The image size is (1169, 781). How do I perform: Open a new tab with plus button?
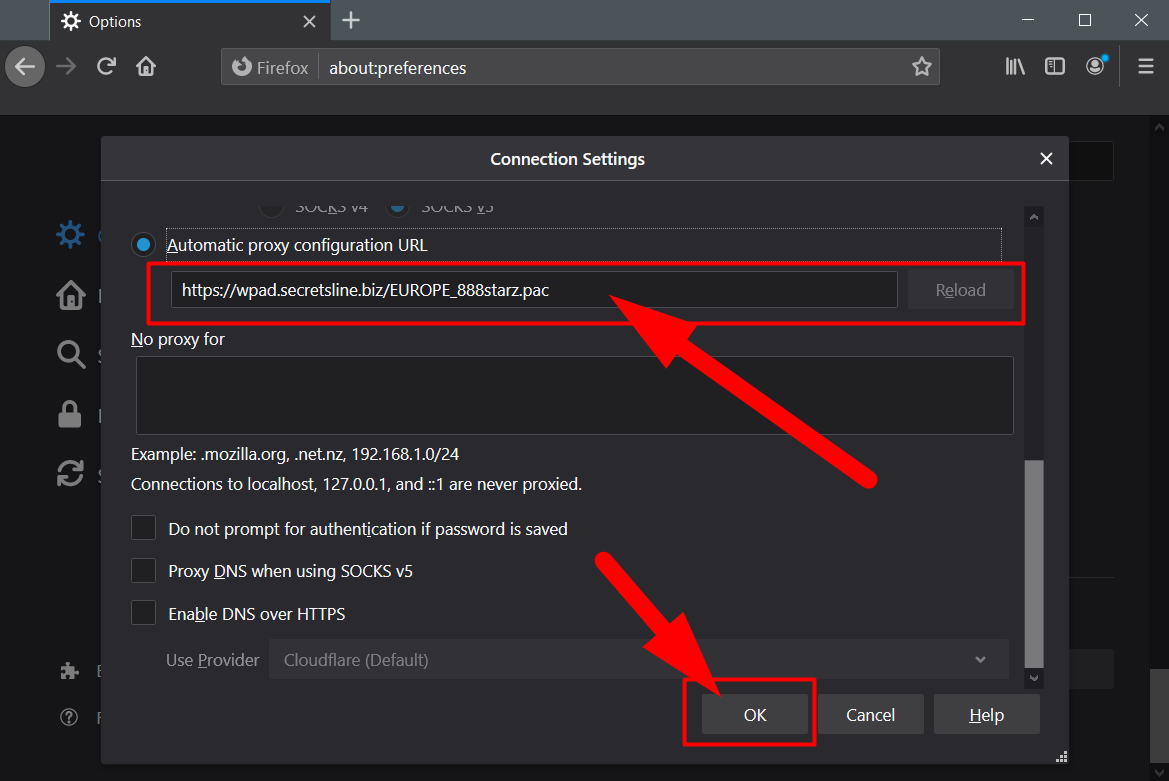(x=350, y=20)
